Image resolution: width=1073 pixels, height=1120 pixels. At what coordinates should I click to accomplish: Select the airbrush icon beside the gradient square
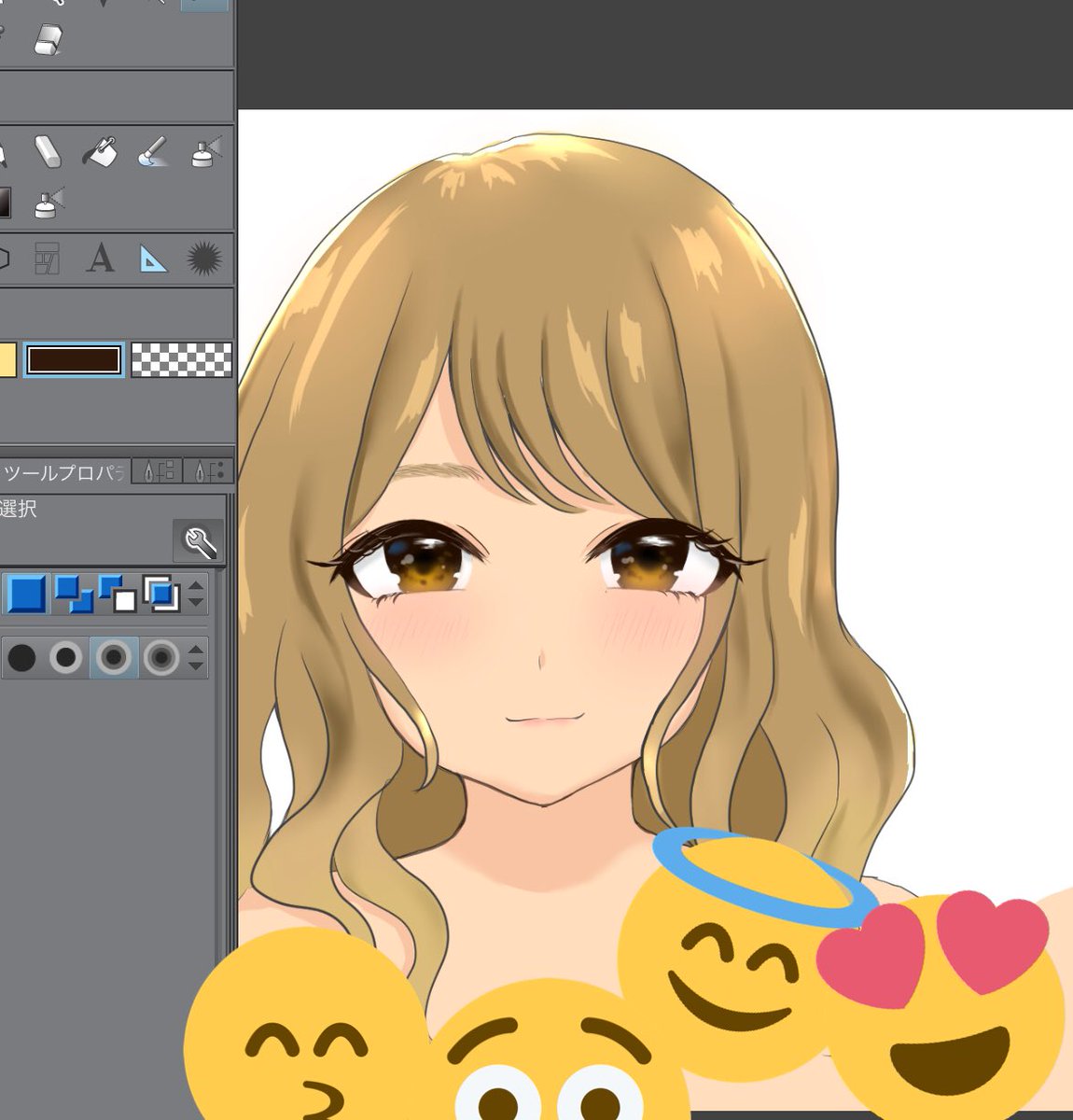pyautogui.click(x=49, y=203)
